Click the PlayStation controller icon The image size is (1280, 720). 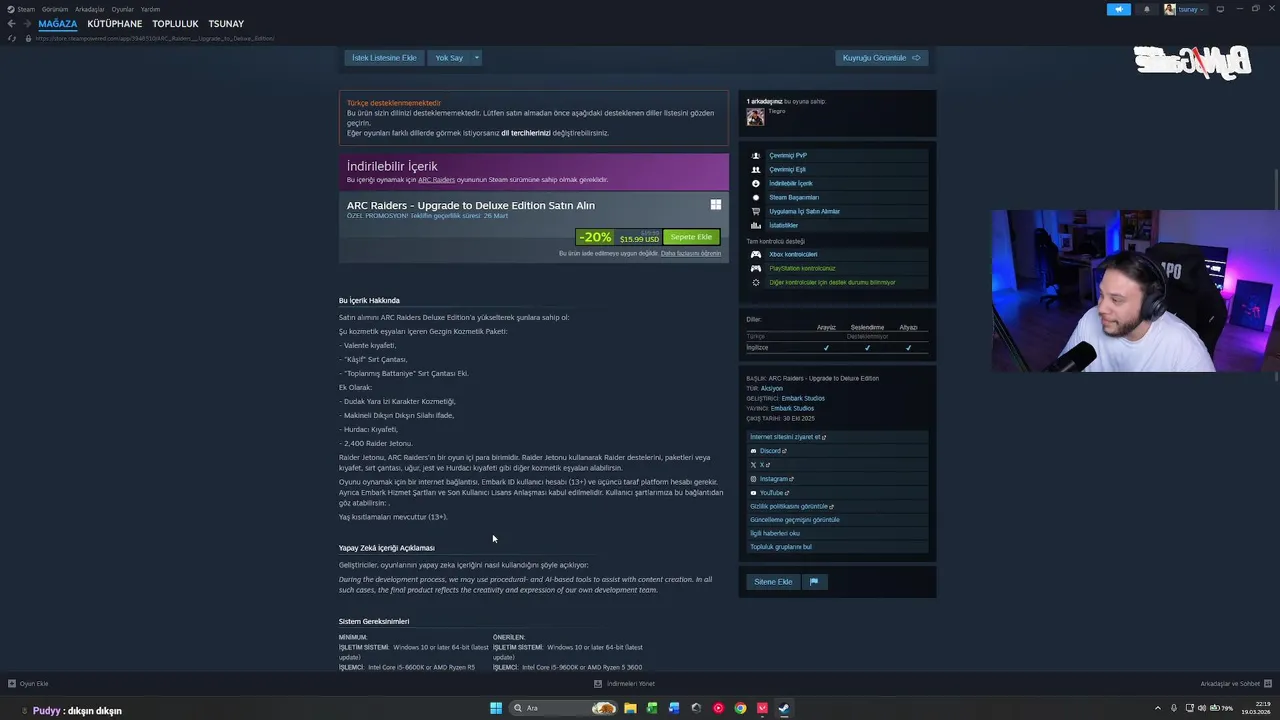[756, 269]
